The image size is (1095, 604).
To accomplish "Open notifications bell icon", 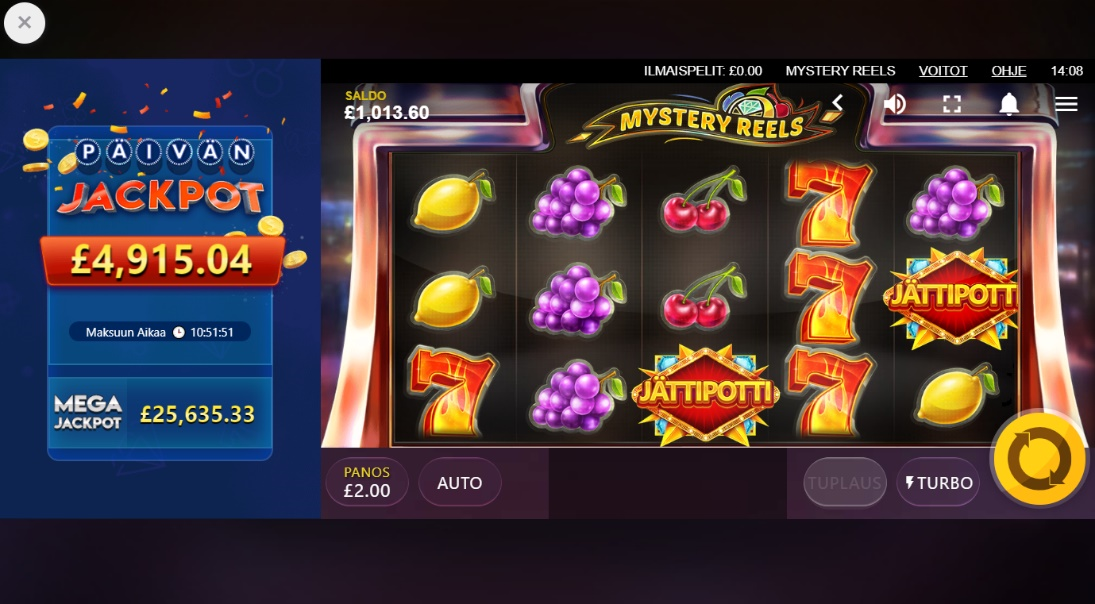I will coord(1008,104).
